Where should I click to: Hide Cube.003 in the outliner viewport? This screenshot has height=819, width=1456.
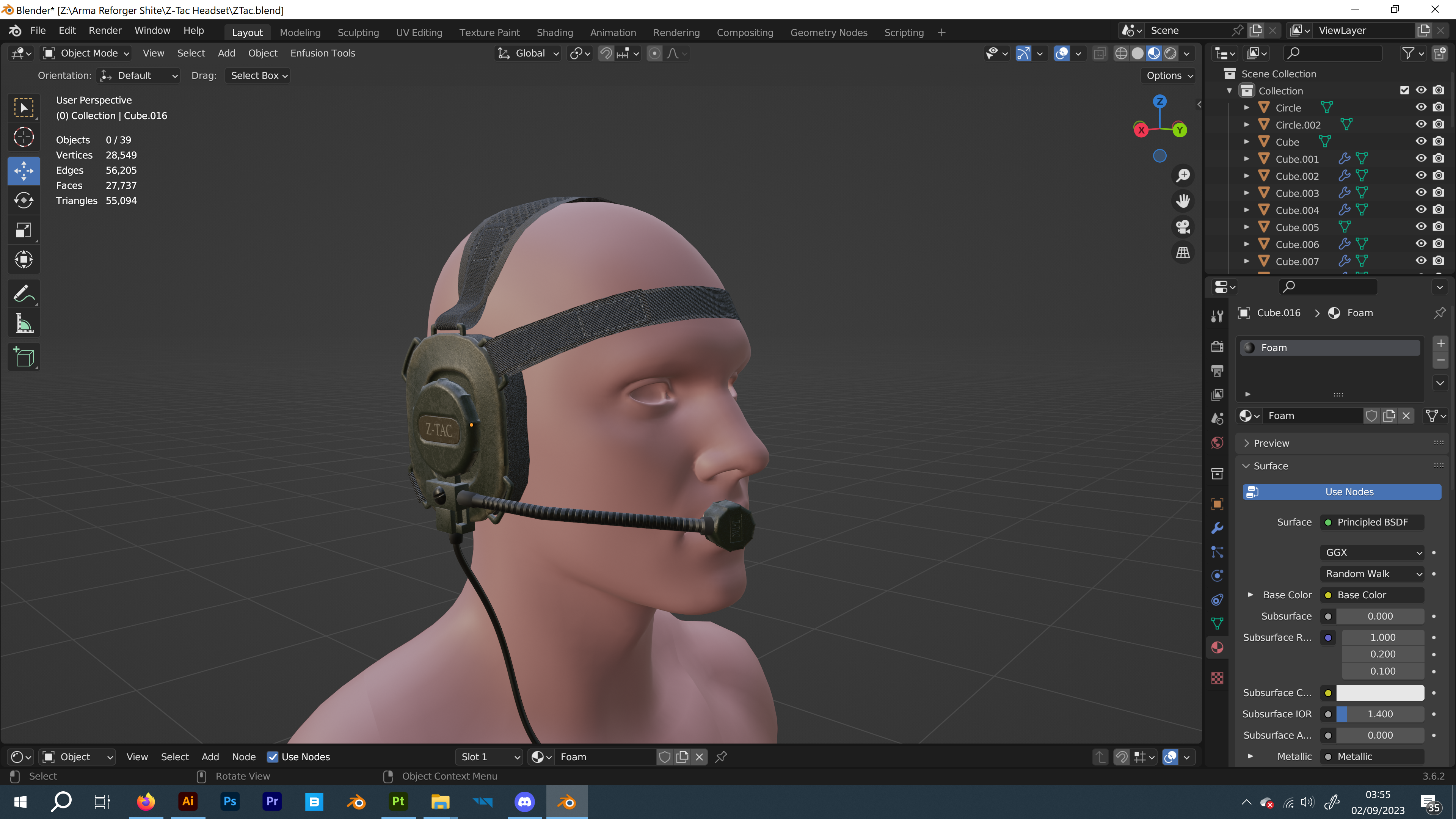click(x=1421, y=193)
